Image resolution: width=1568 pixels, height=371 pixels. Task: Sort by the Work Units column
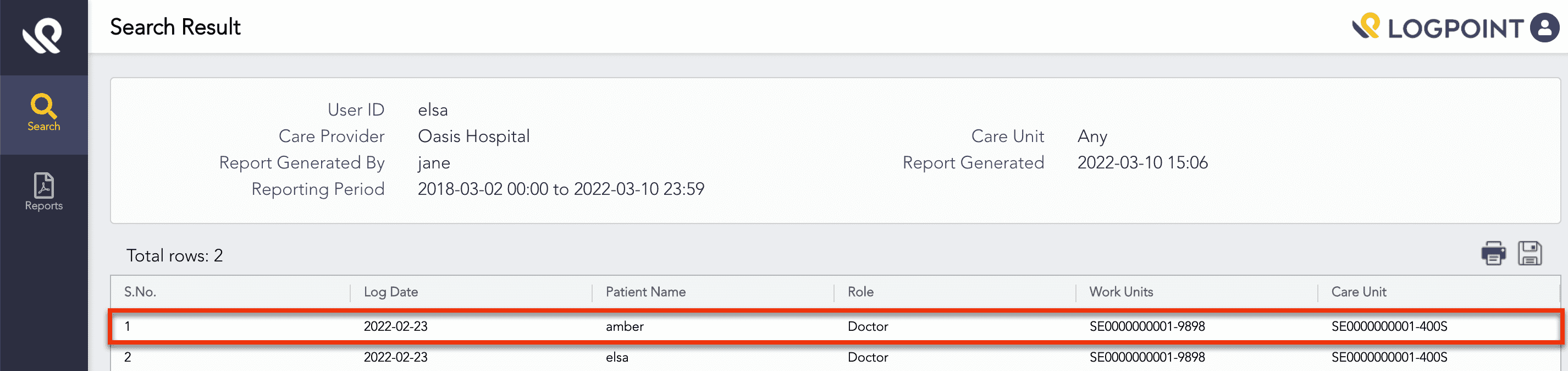click(1120, 292)
